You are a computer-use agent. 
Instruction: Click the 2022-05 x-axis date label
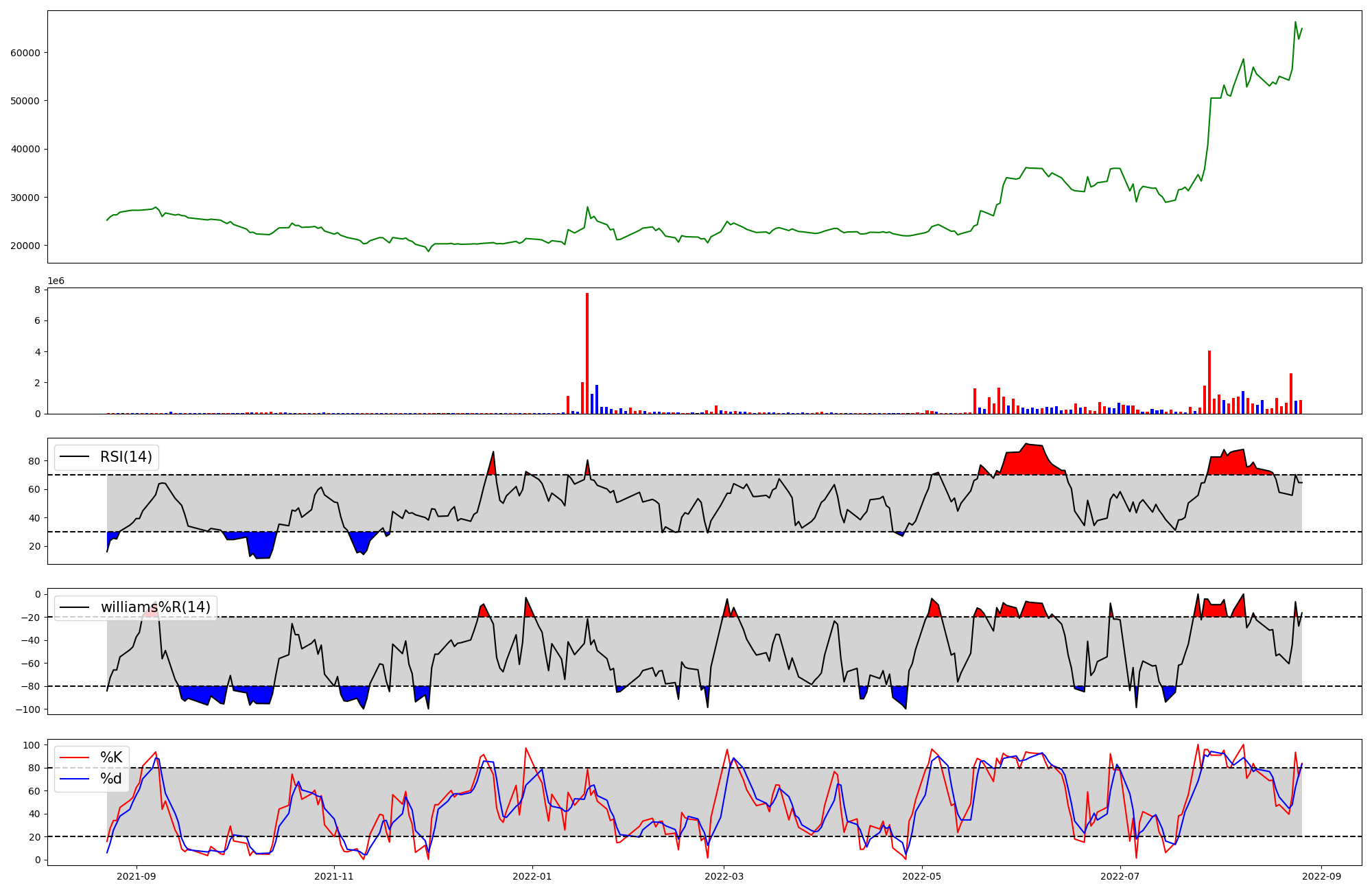[923, 876]
